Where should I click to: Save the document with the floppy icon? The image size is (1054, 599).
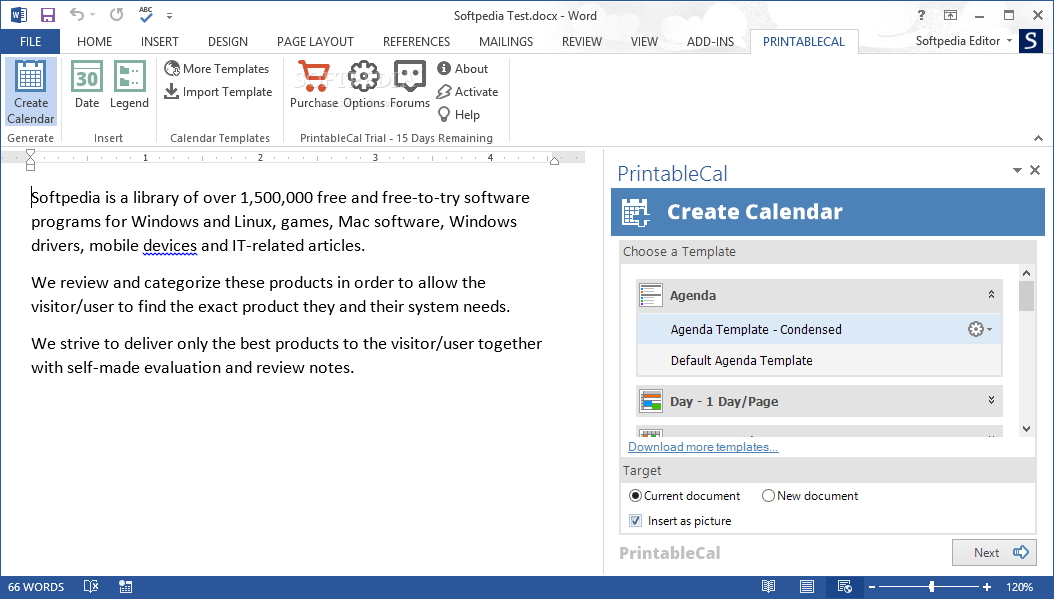[x=48, y=15]
